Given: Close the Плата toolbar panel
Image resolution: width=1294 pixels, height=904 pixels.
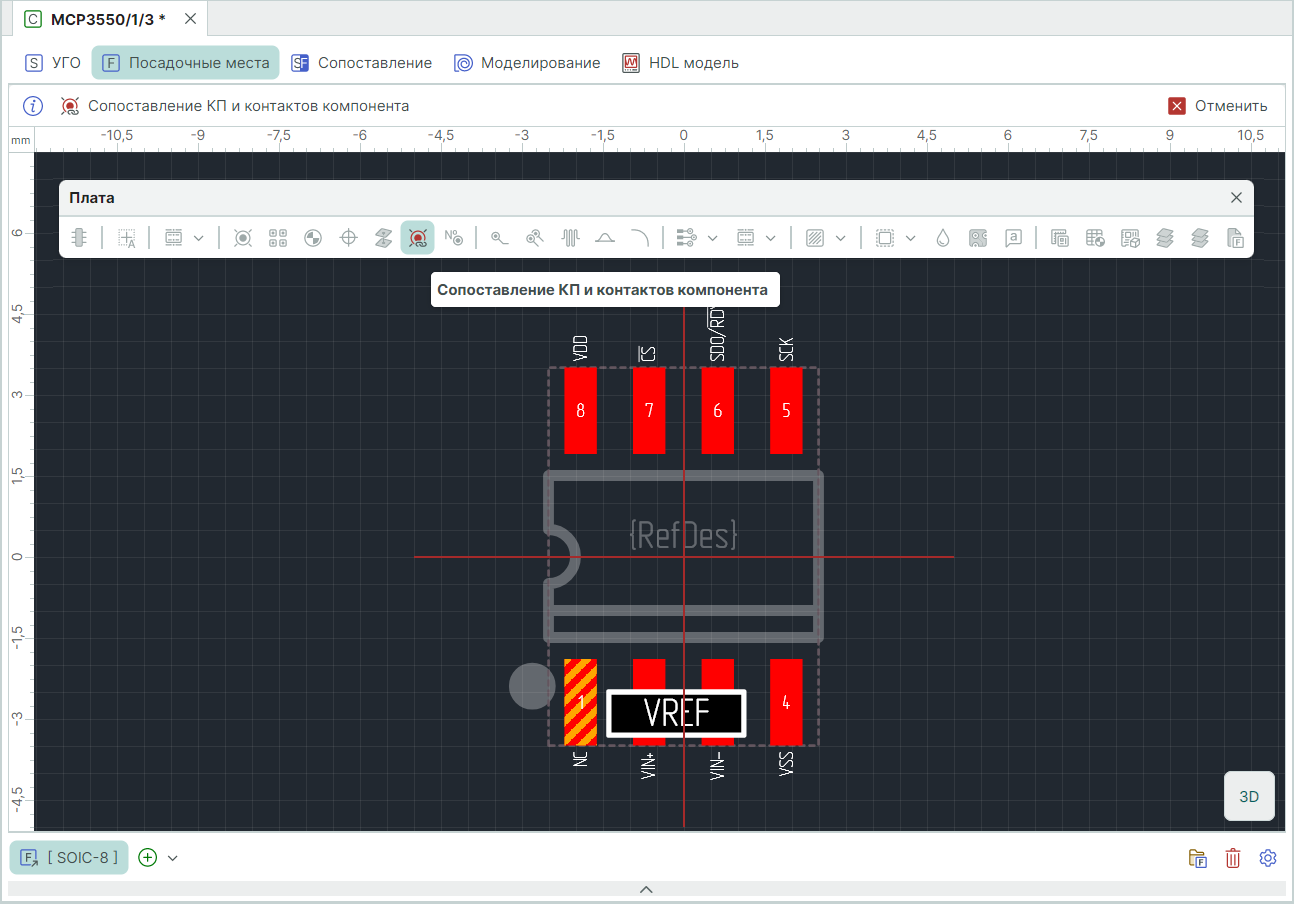Looking at the screenshot, I should 1236,198.
